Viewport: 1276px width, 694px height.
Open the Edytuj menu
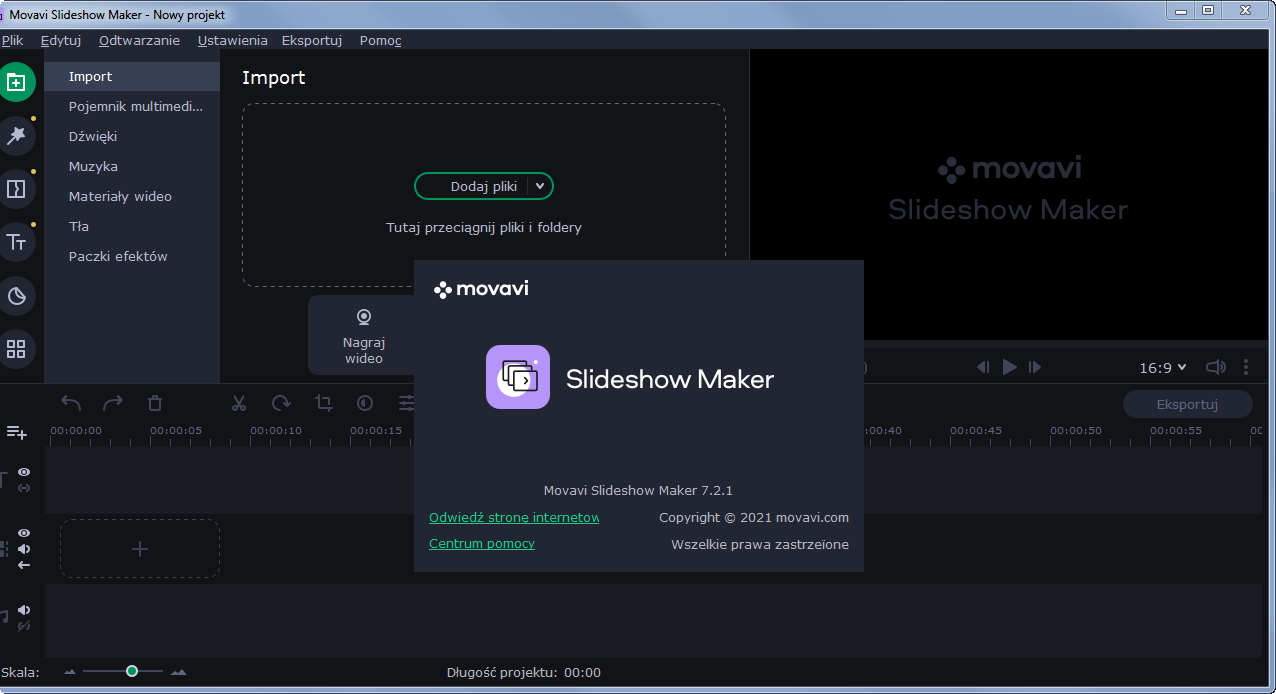pyautogui.click(x=61, y=40)
